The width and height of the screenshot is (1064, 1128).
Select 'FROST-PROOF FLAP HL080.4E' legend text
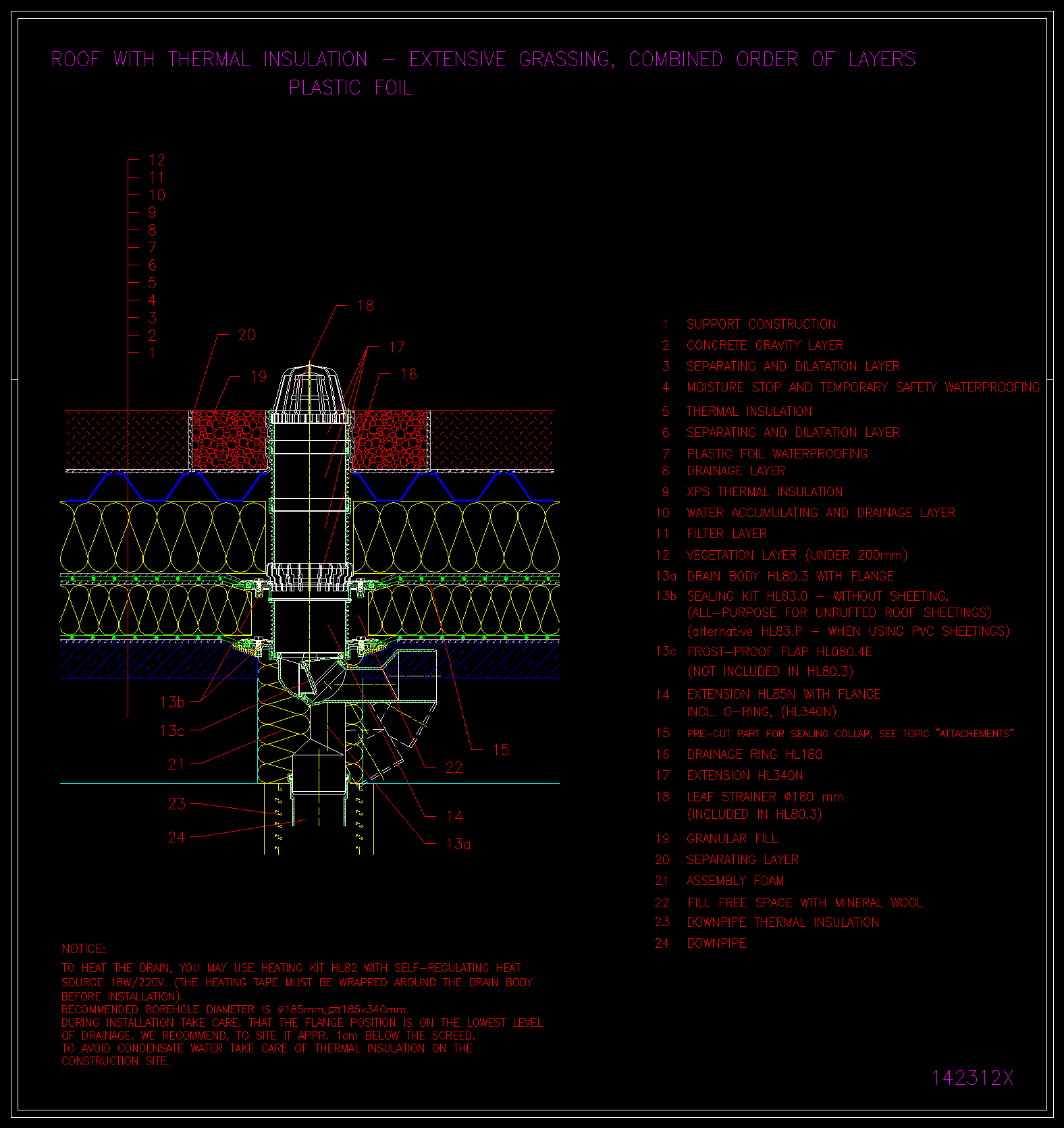pyautogui.click(x=780, y=652)
